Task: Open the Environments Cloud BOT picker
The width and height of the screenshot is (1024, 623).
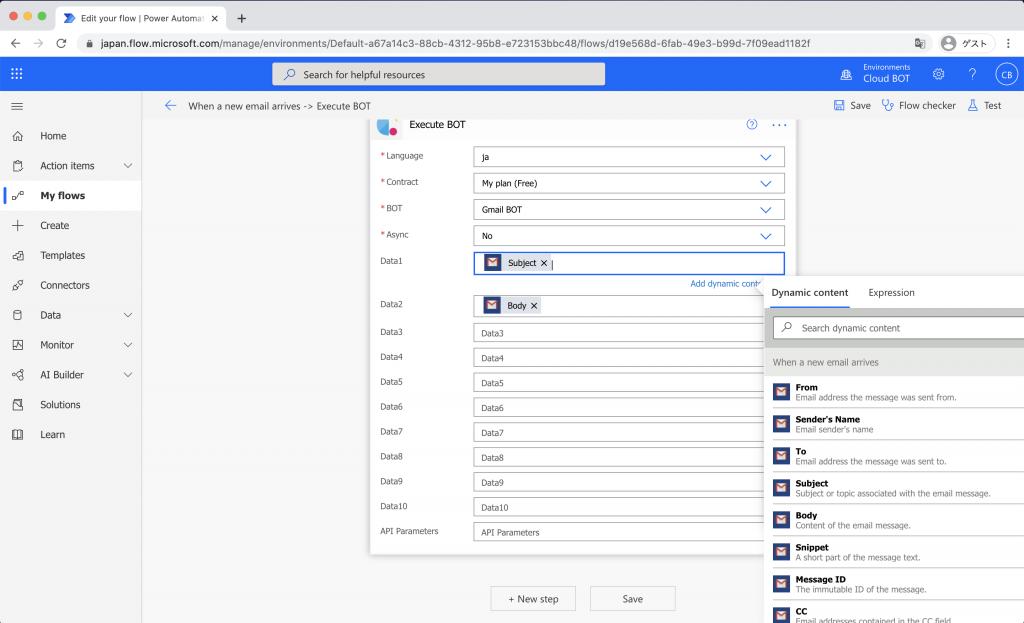Action: (x=876, y=73)
